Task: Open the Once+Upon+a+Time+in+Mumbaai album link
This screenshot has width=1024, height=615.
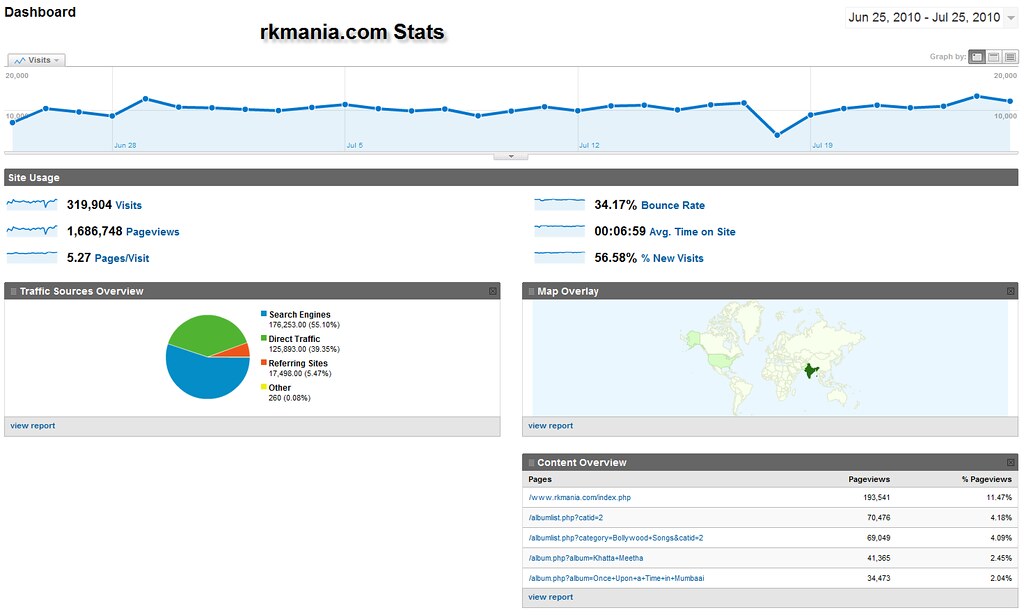Action: point(616,578)
